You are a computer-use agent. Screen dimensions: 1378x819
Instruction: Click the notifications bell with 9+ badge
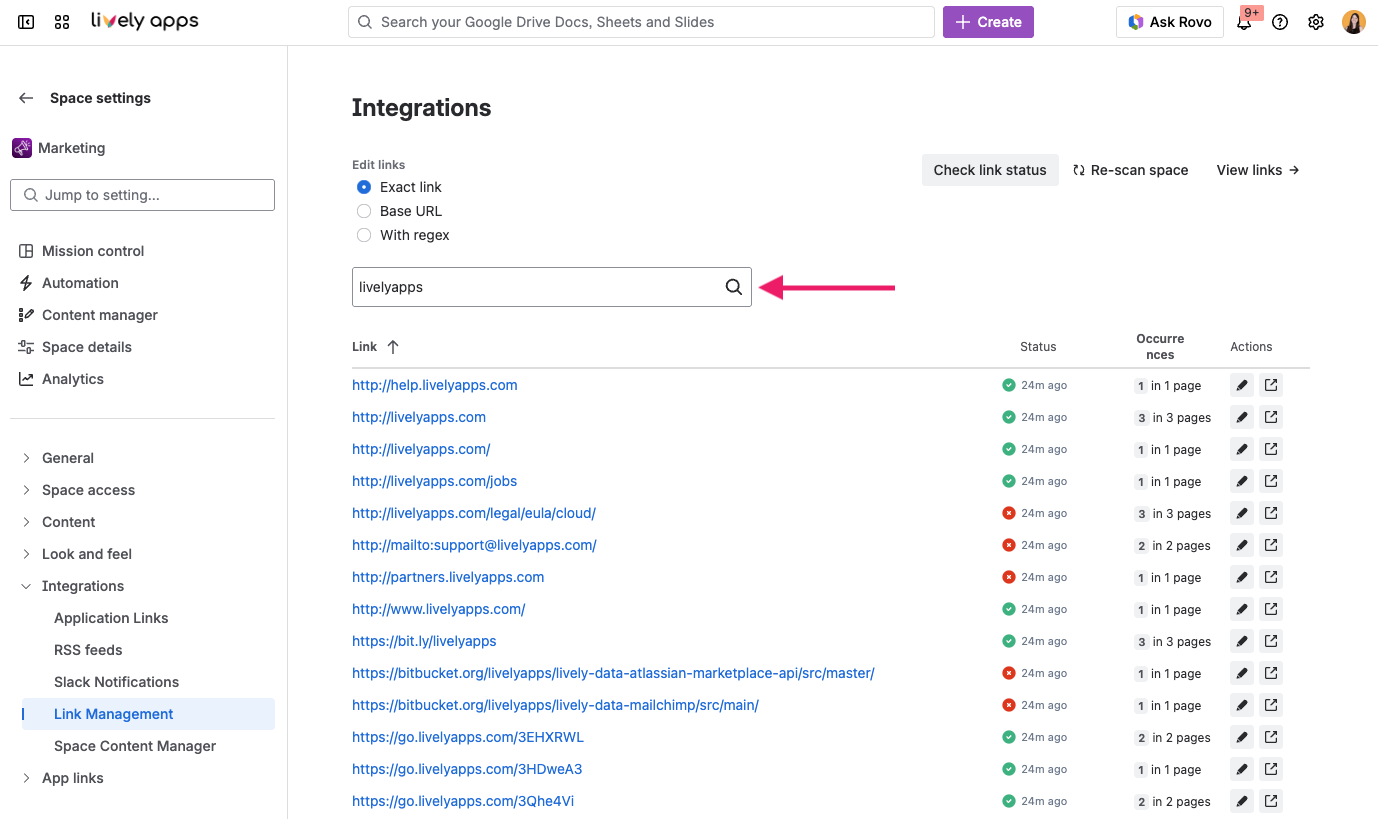click(1245, 21)
